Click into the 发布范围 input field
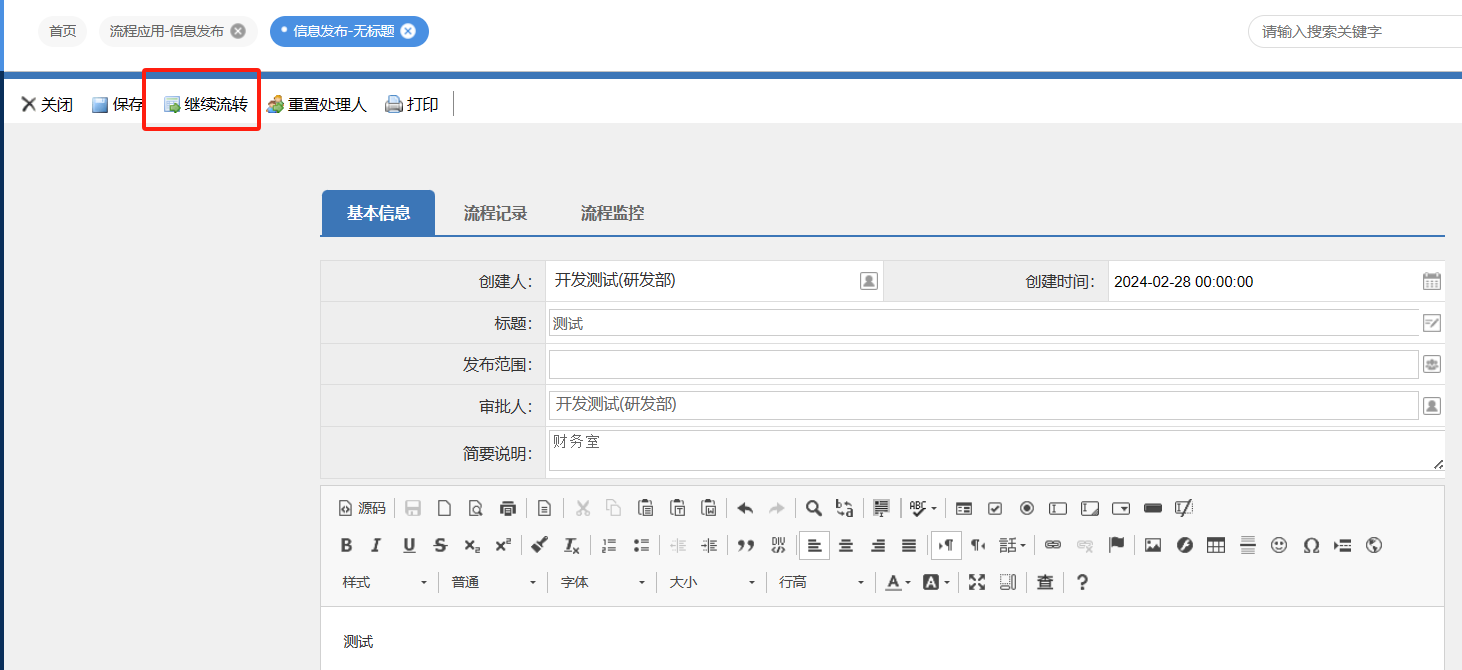 click(982, 365)
